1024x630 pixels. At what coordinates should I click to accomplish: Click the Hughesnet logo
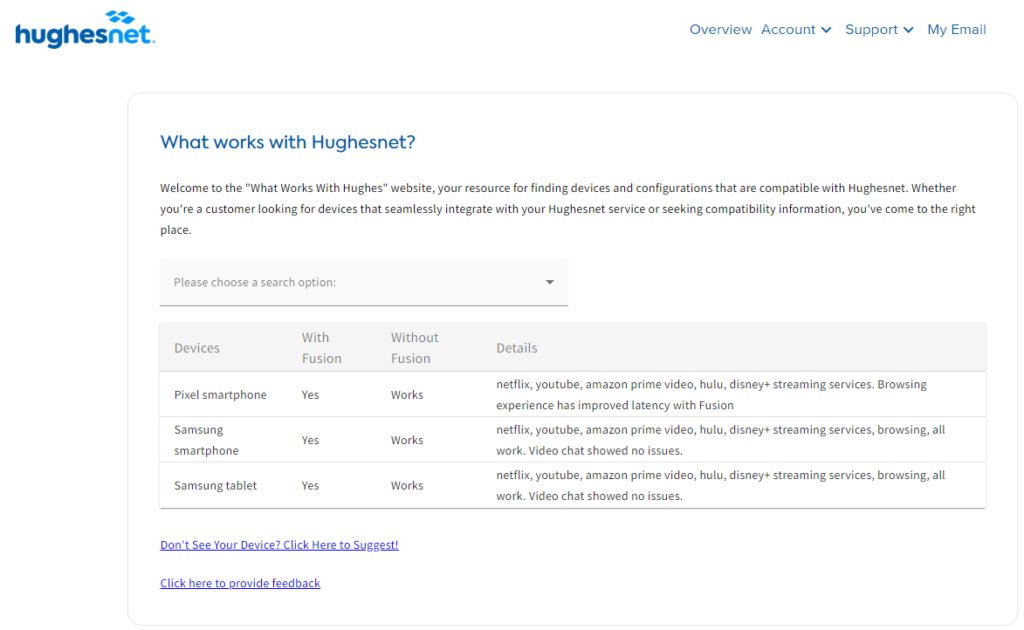(x=85, y=30)
